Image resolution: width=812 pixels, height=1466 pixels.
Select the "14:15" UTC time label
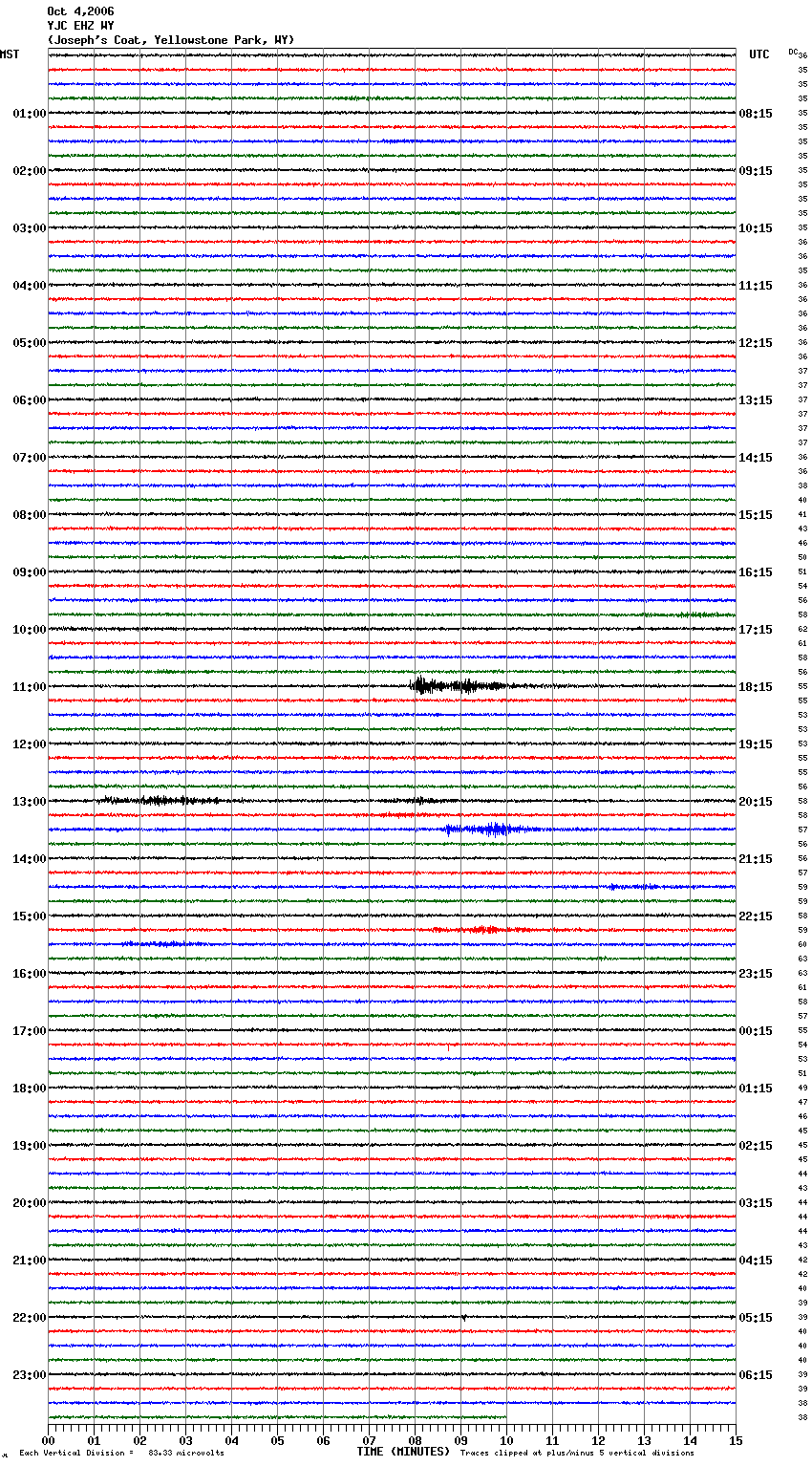(x=756, y=458)
